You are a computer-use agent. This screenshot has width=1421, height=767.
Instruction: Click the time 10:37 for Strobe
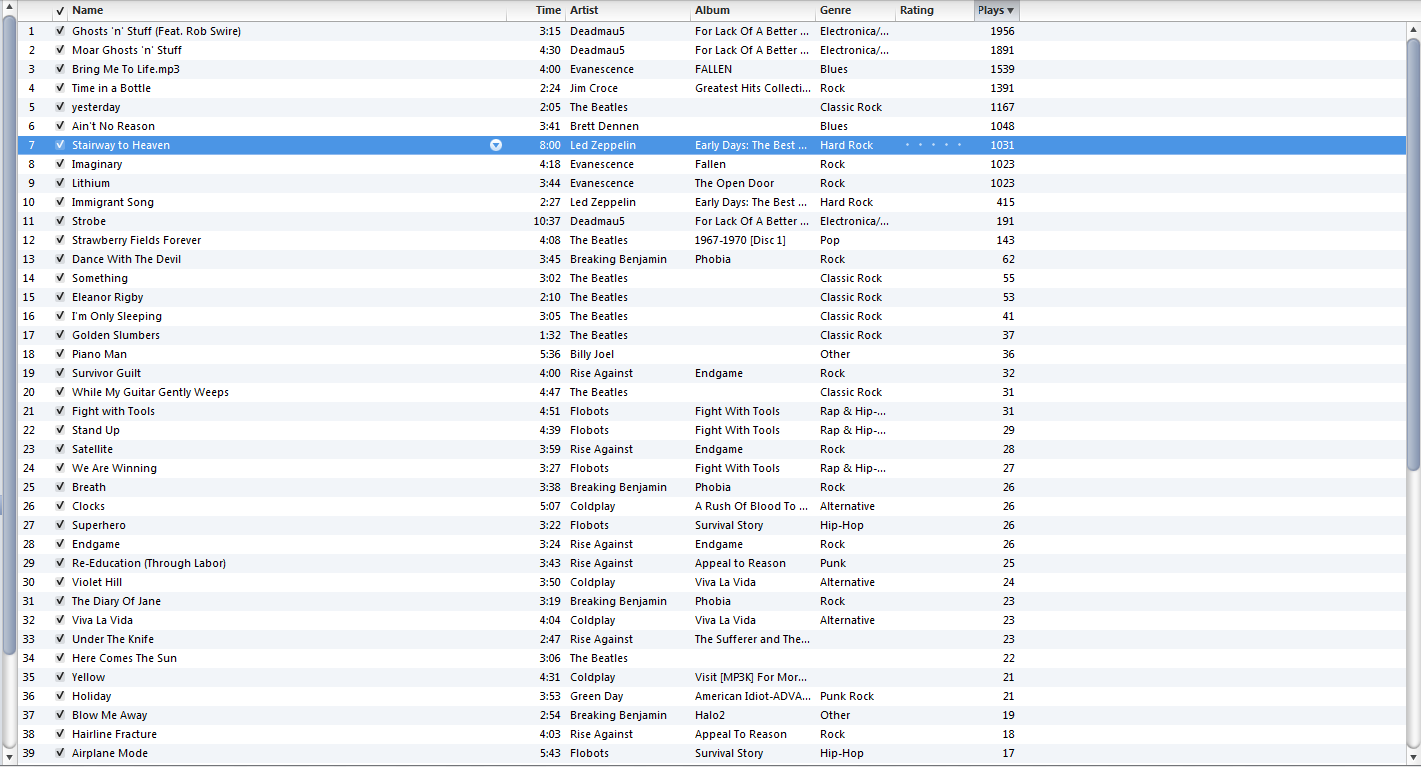(547, 221)
